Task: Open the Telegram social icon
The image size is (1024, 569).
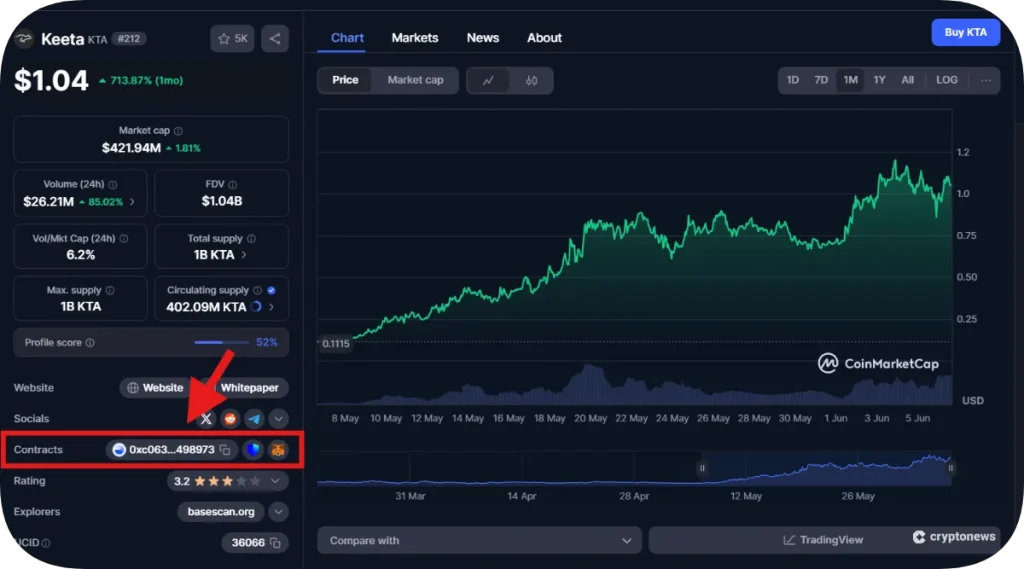Action: [x=254, y=419]
